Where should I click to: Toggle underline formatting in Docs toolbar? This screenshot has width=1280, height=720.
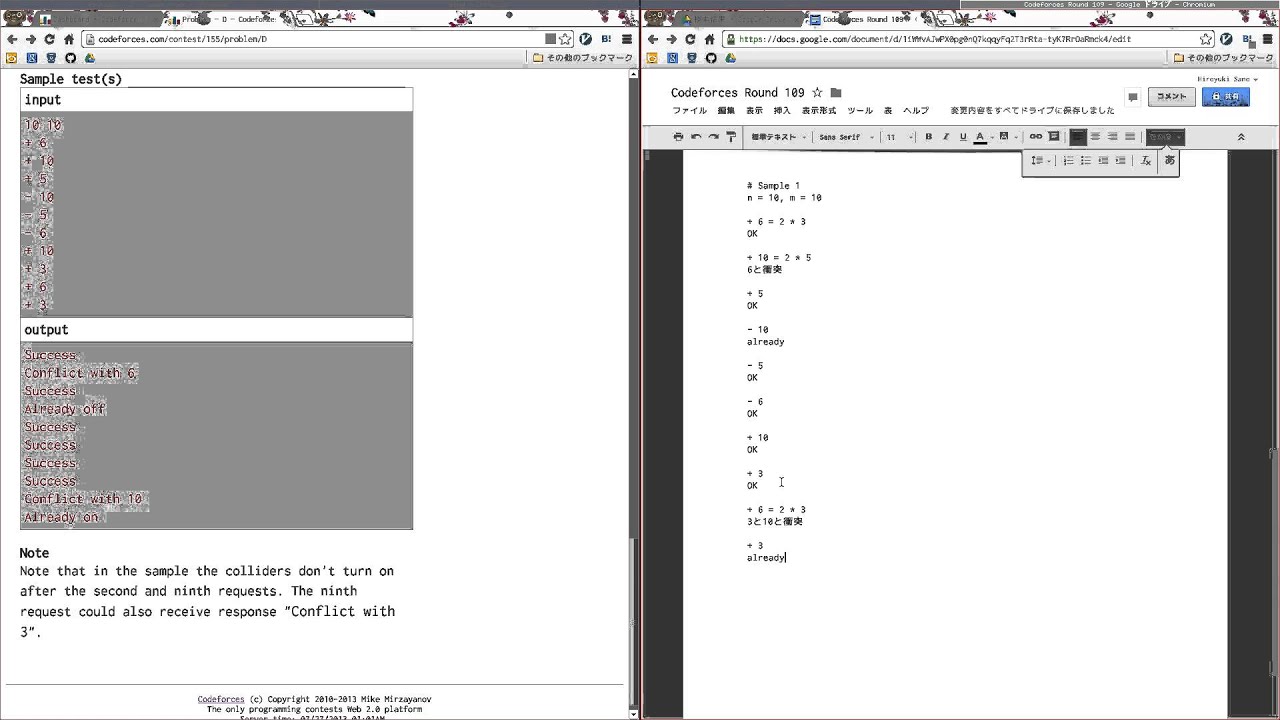click(x=963, y=137)
